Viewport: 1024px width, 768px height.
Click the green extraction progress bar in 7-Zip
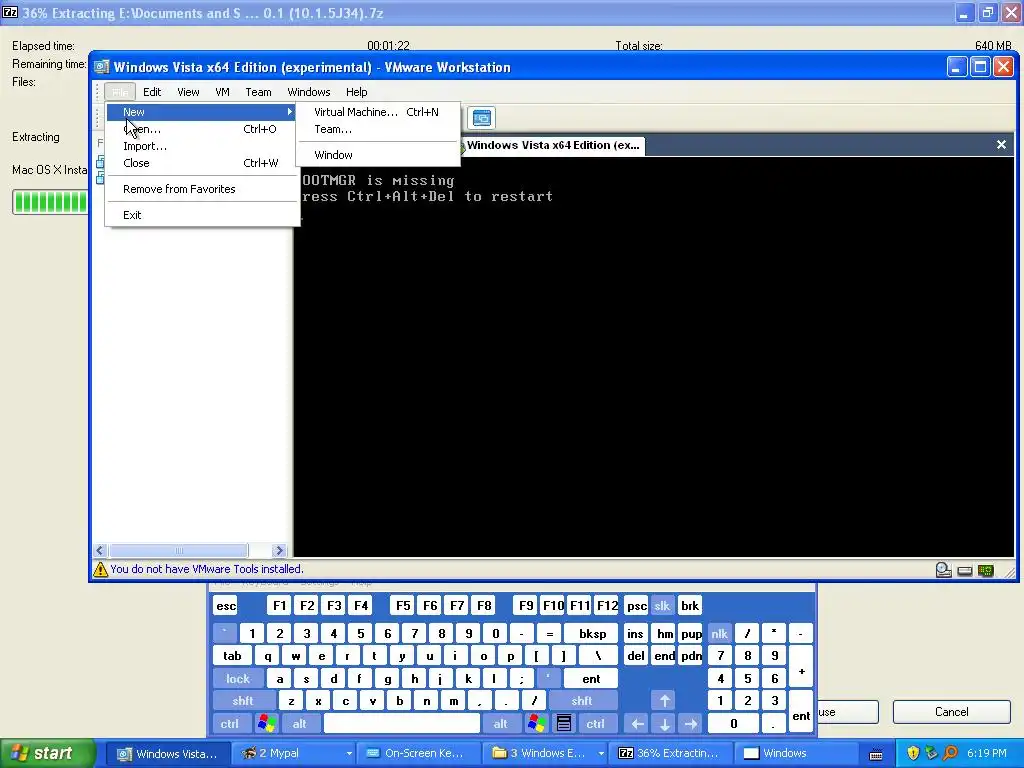pyautogui.click(x=50, y=202)
